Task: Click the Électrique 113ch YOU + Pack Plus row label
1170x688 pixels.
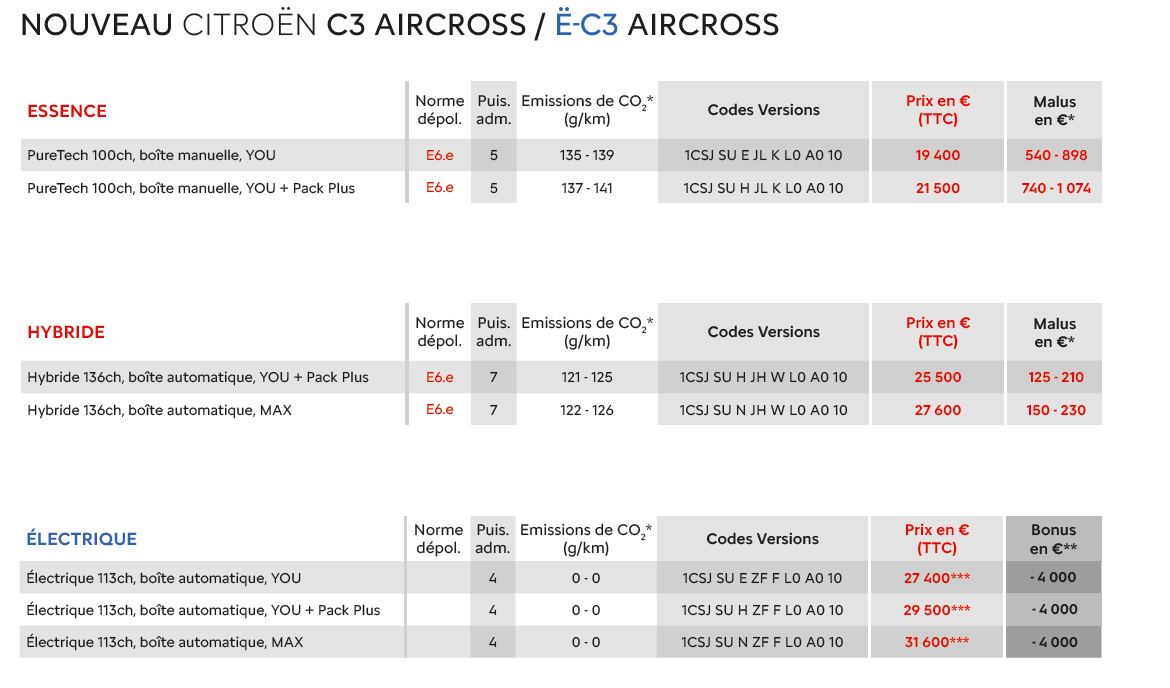Action: pos(203,610)
